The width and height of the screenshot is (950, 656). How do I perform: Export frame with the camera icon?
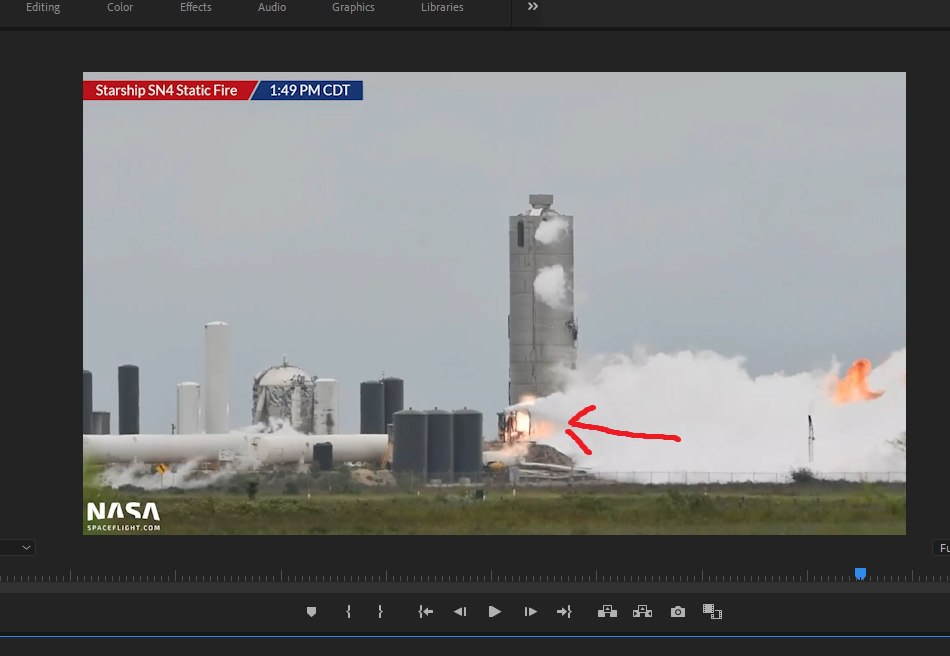(678, 612)
